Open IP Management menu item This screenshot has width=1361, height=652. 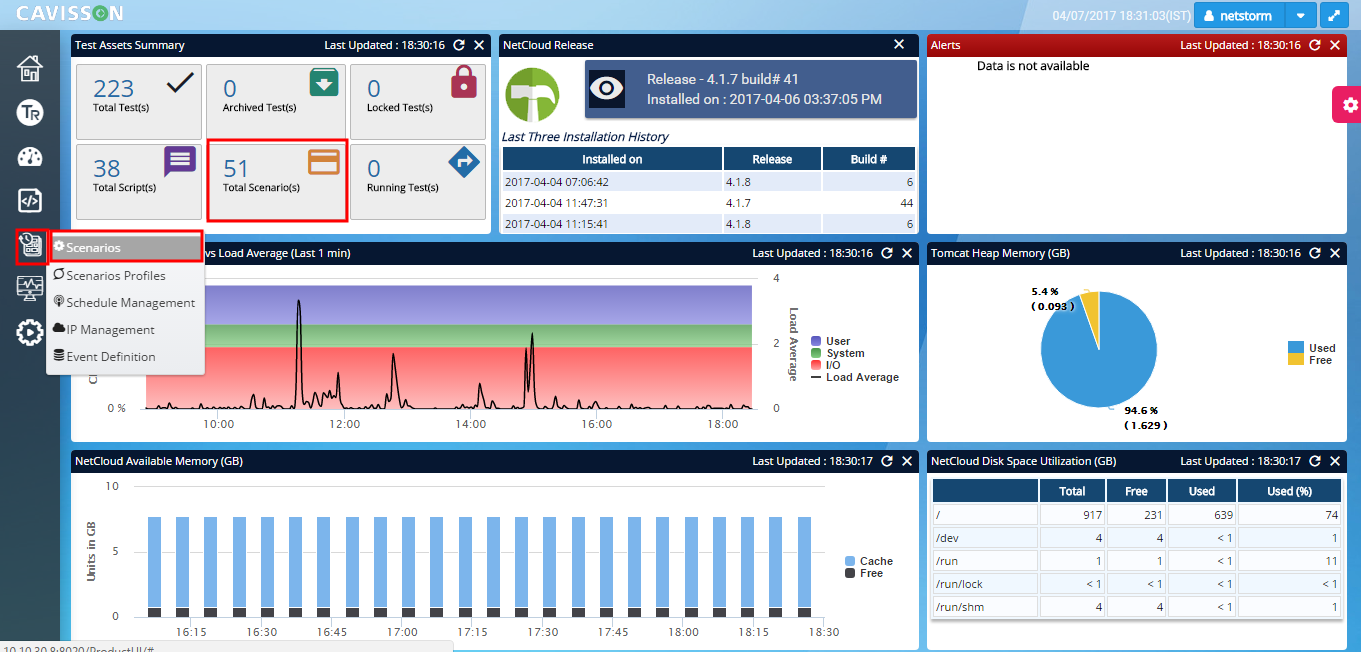tap(126, 329)
